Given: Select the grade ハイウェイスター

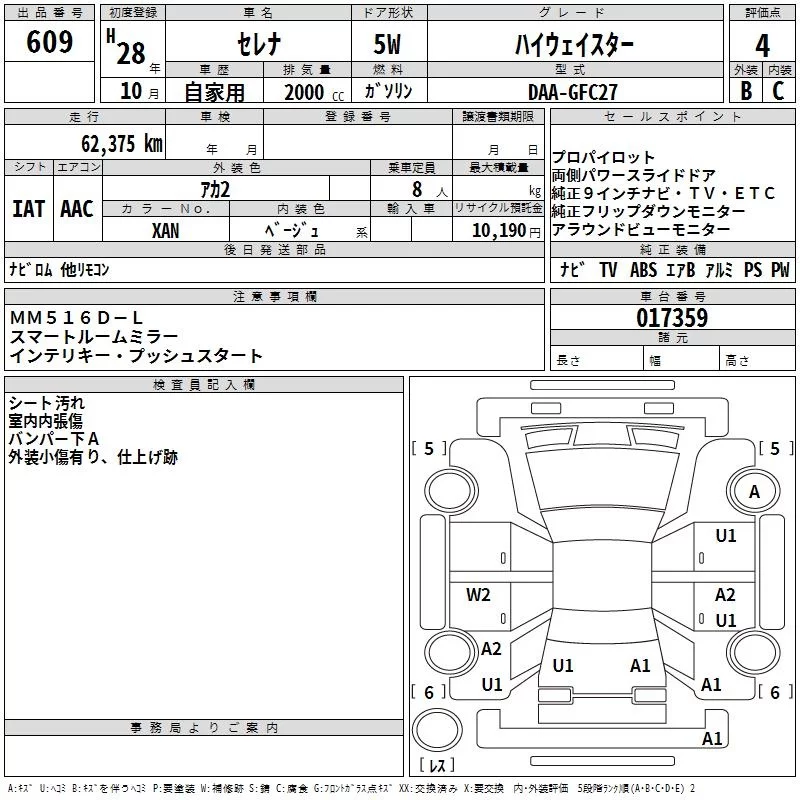Looking at the screenshot, I should (x=574, y=44).
